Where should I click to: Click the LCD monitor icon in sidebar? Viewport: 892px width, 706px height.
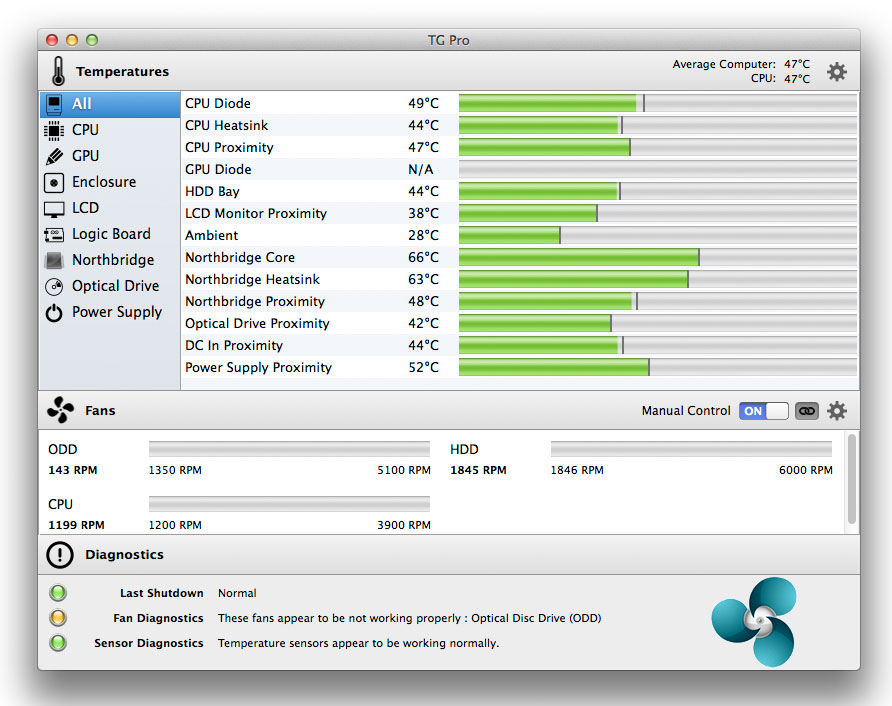click(54, 209)
